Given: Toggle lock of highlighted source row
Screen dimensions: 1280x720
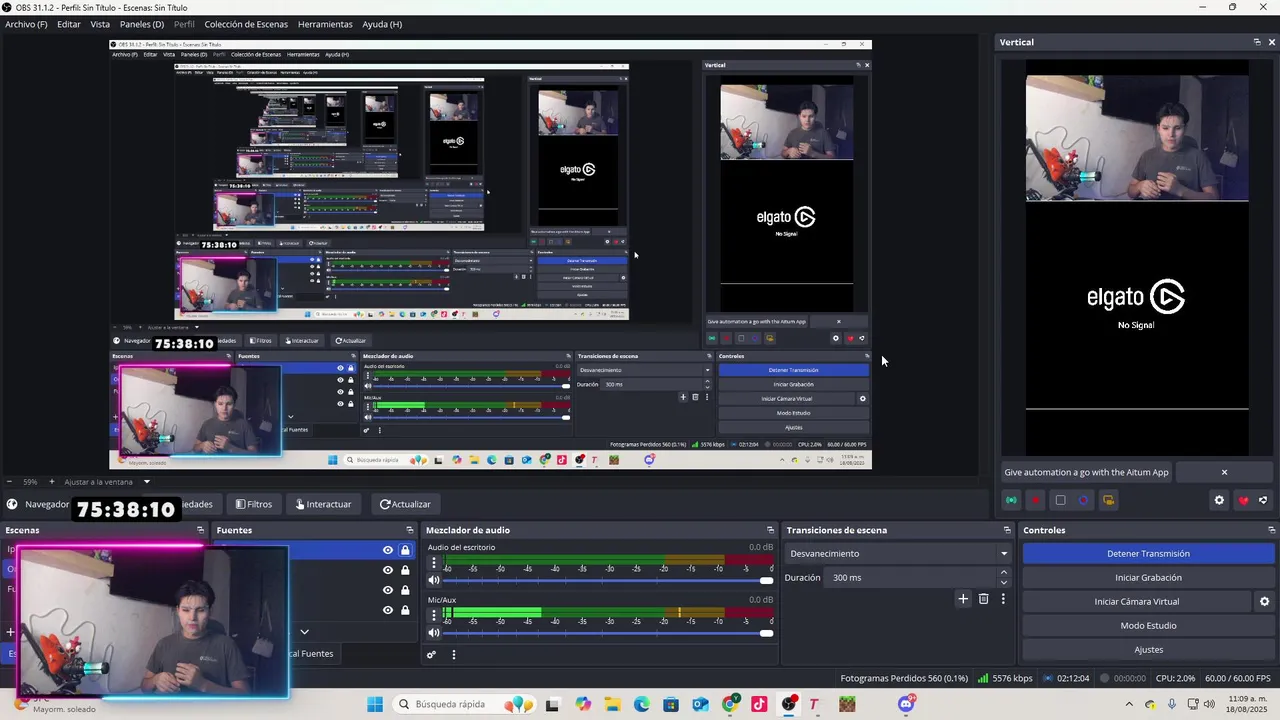Looking at the screenshot, I should click(405, 550).
